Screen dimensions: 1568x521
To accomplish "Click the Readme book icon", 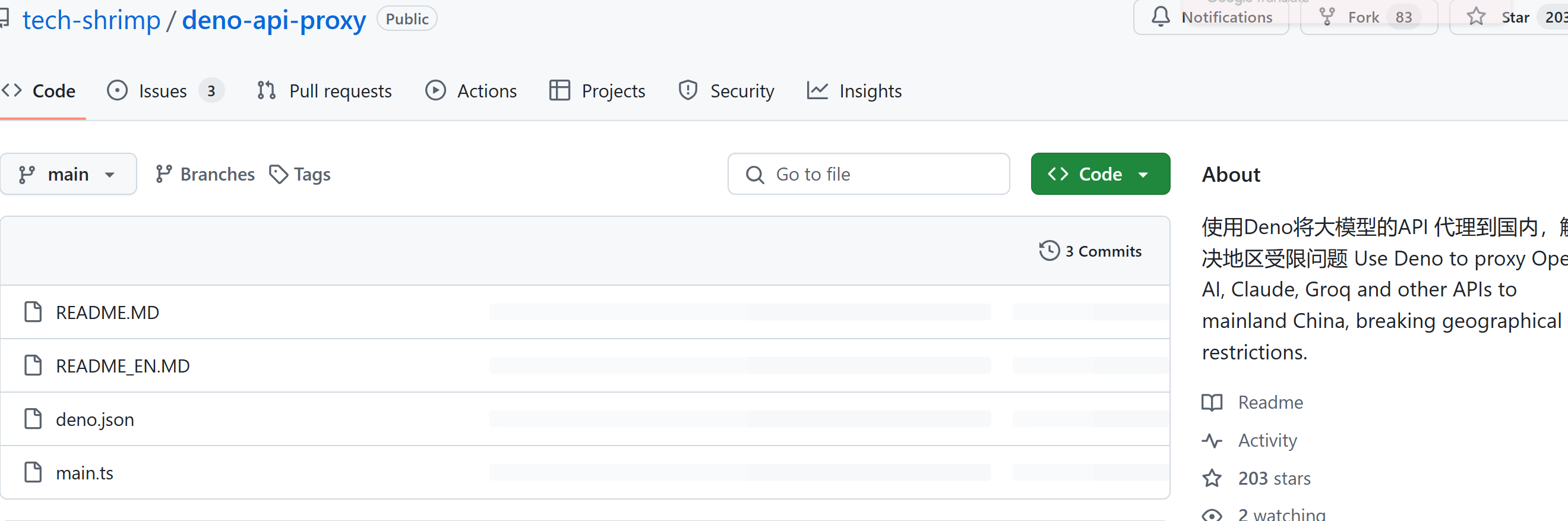I will coord(1211,402).
